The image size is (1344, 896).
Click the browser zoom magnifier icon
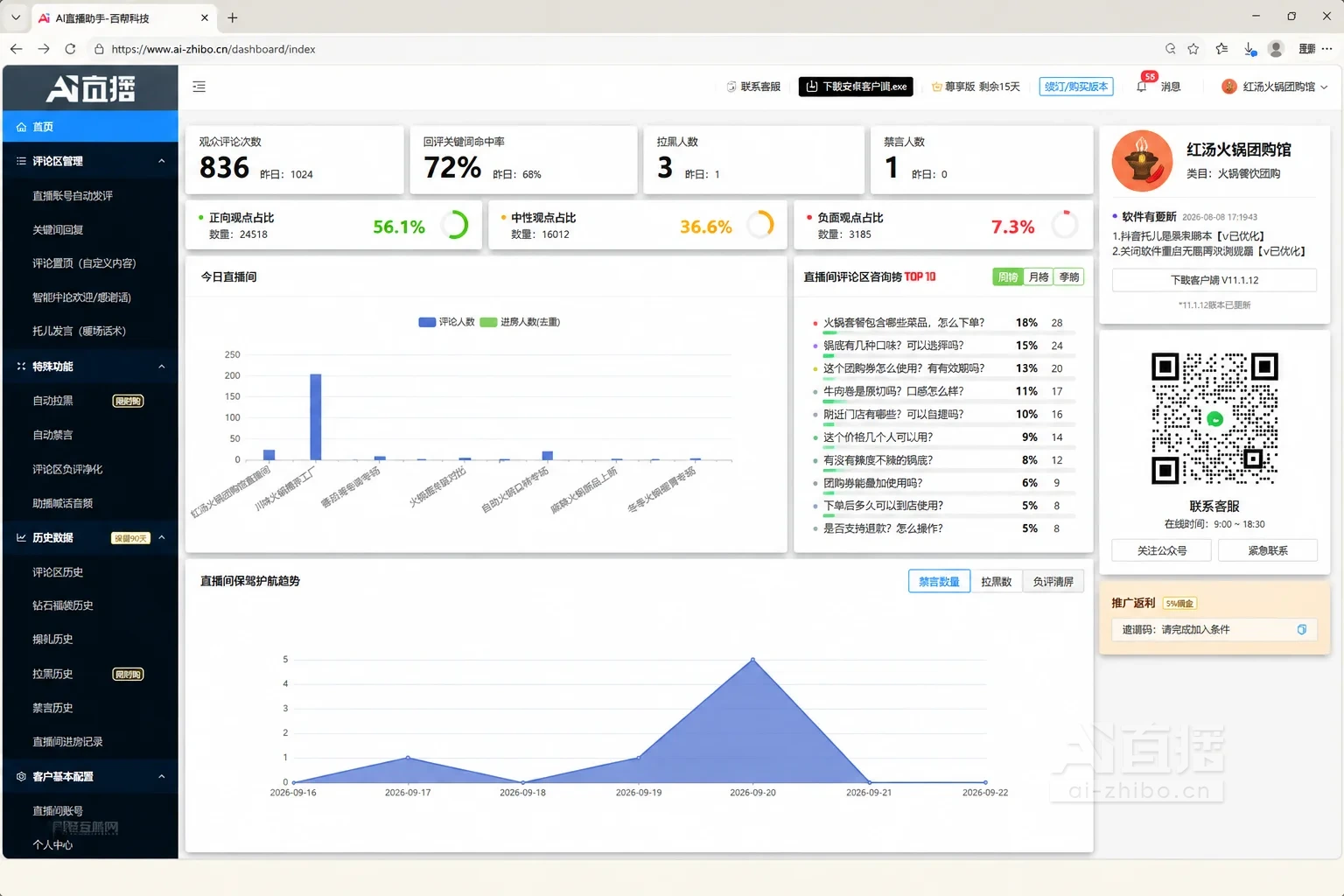1171,49
